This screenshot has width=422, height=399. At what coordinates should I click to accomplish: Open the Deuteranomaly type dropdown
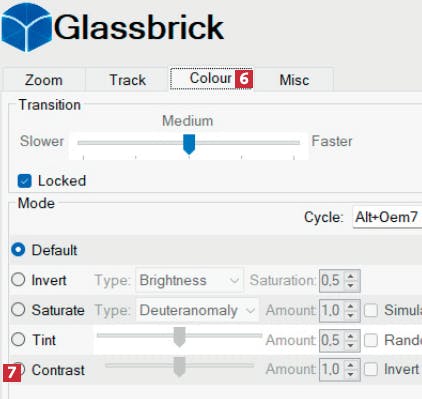(197, 310)
